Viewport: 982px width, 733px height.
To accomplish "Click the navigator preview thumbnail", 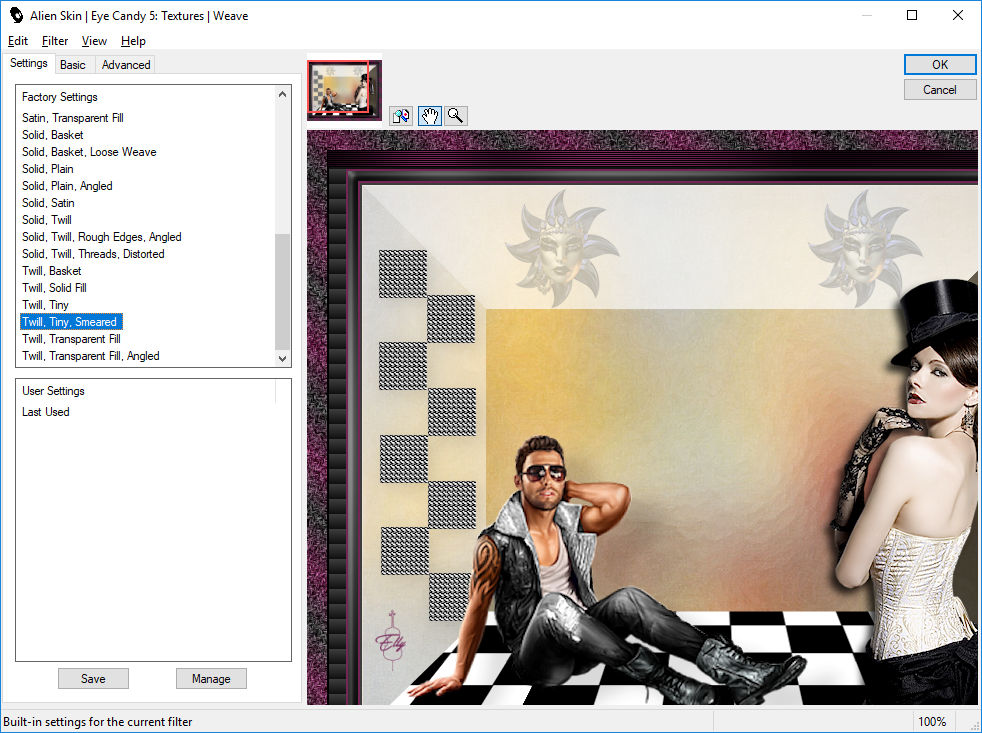I will click(344, 90).
